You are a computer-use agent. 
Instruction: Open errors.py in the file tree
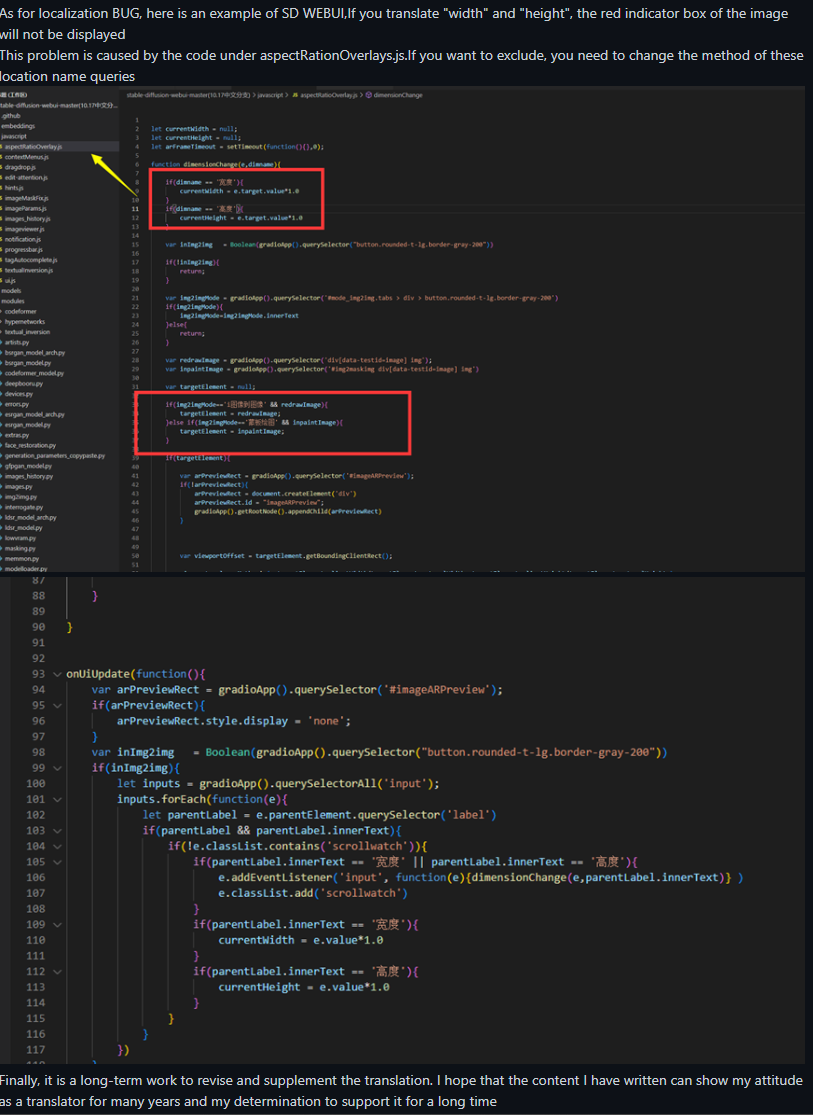[16, 405]
